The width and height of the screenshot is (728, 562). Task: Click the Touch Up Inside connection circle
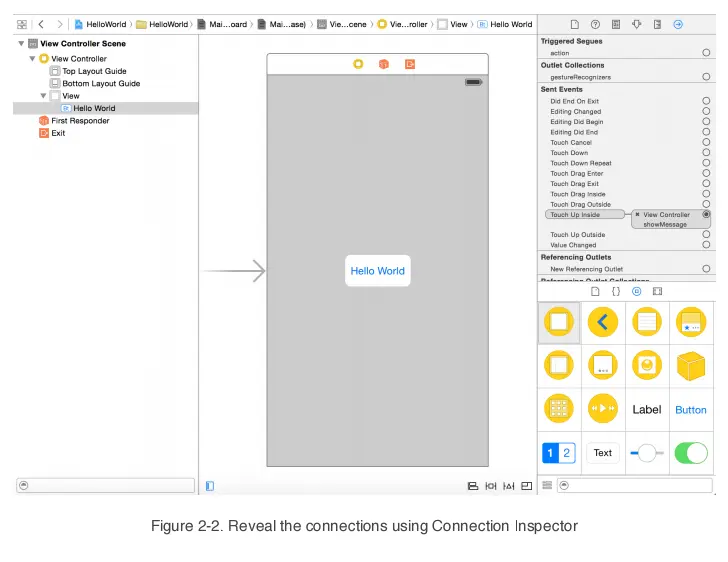706,214
